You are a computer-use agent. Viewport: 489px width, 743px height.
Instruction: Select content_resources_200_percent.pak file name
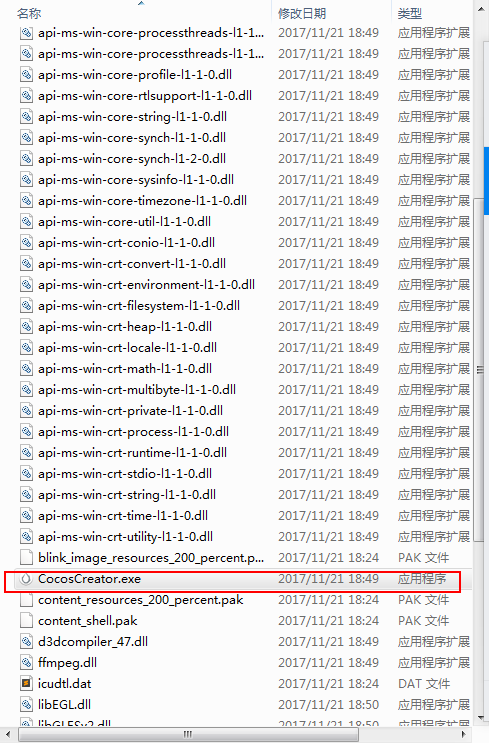click(140, 600)
